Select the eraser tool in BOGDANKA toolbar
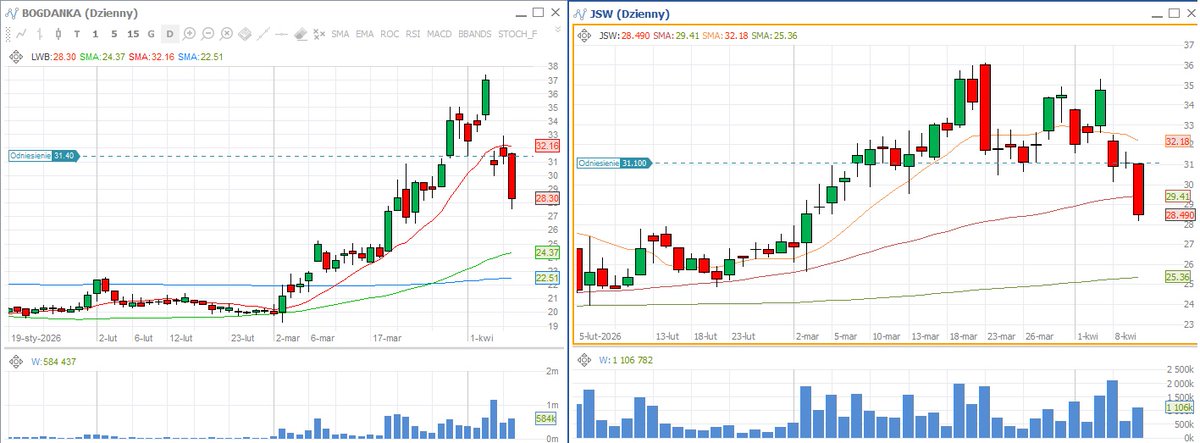1200x443 pixels. tap(301, 34)
